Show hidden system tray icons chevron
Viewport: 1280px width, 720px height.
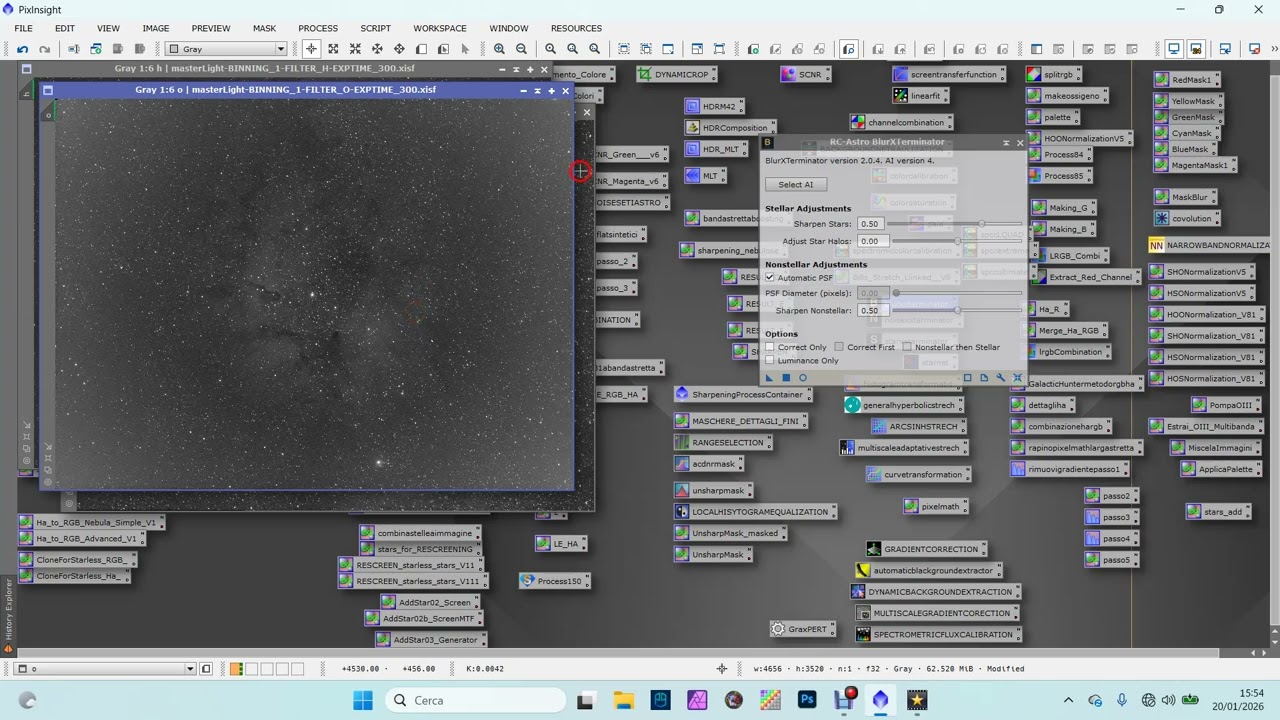click(1068, 700)
